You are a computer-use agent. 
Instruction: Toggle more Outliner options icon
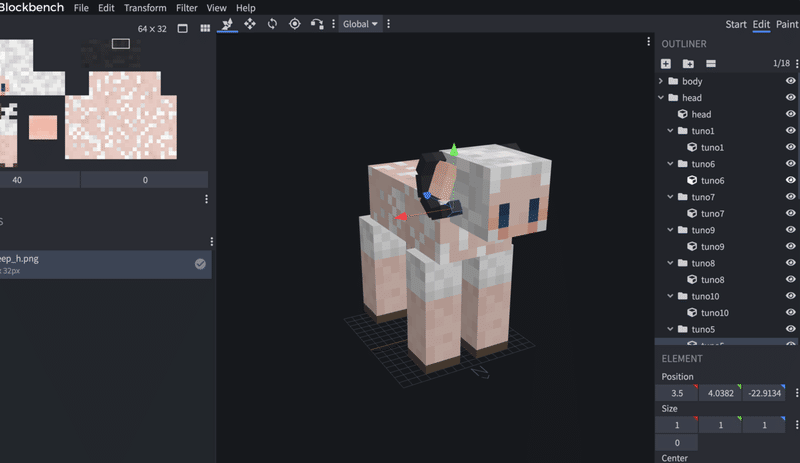[711, 63]
